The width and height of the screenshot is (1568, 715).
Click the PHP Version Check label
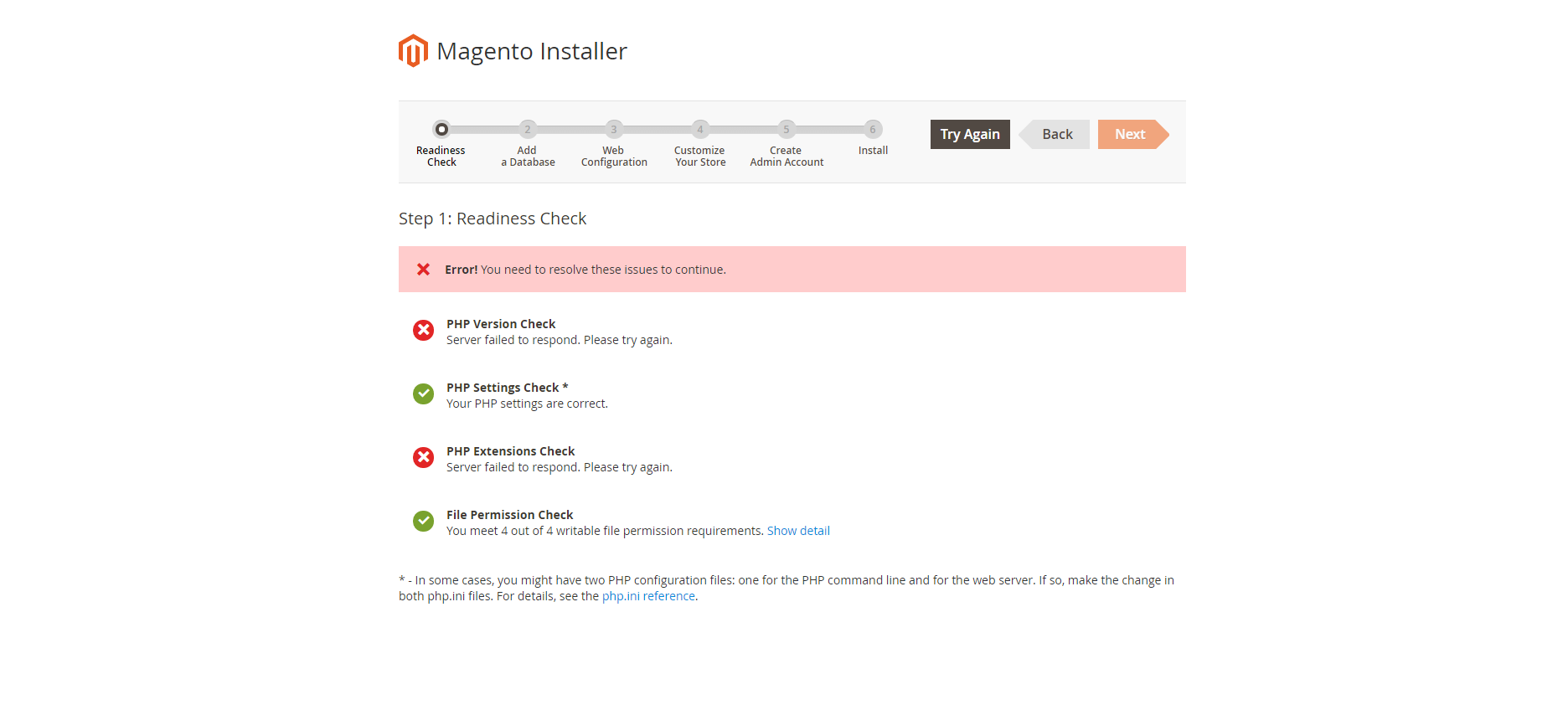coord(501,324)
